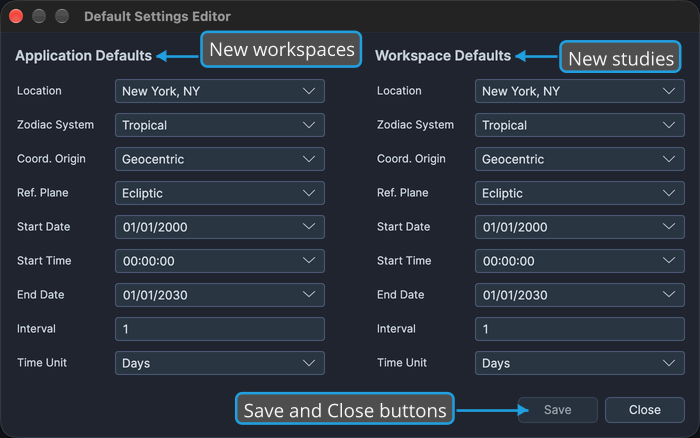Click Application Defaults End Date label
Image resolution: width=700 pixels, height=438 pixels.
[x=41, y=295]
